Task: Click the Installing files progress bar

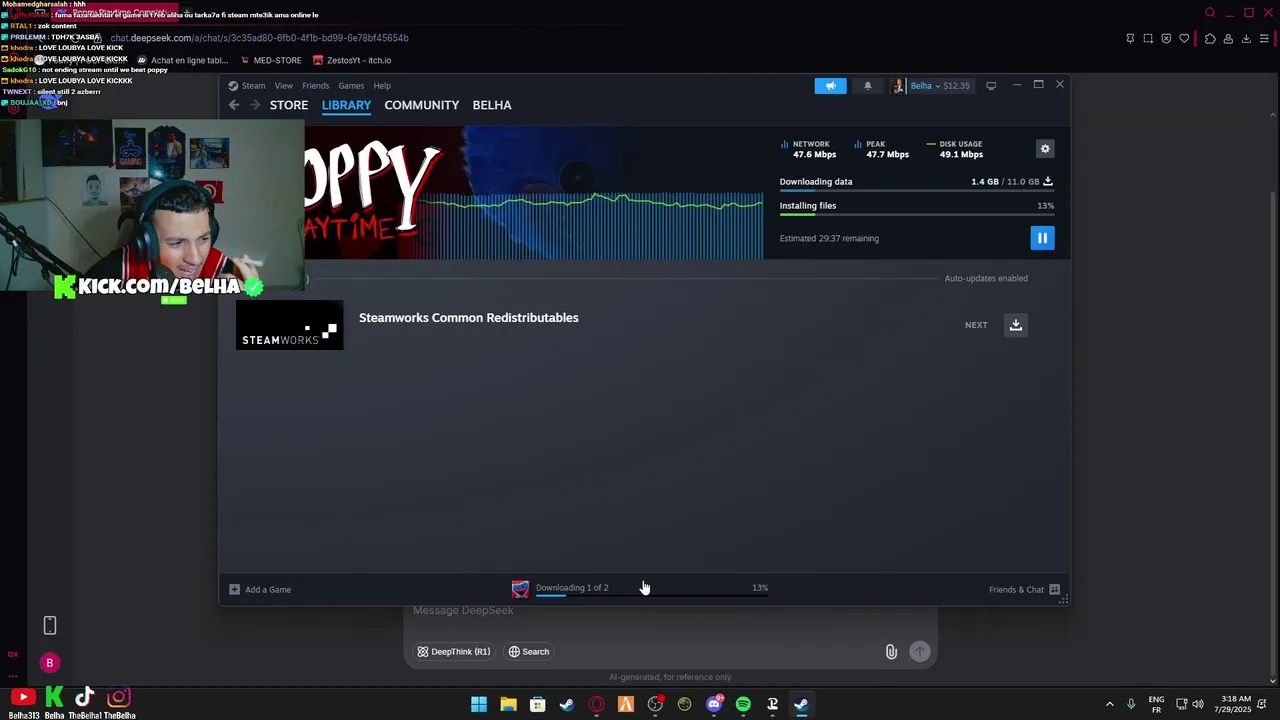Action: point(916,215)
